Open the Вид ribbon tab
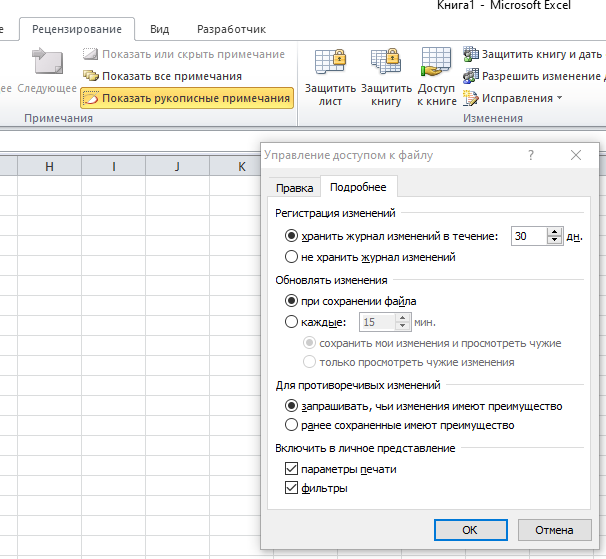 [159, 30]
